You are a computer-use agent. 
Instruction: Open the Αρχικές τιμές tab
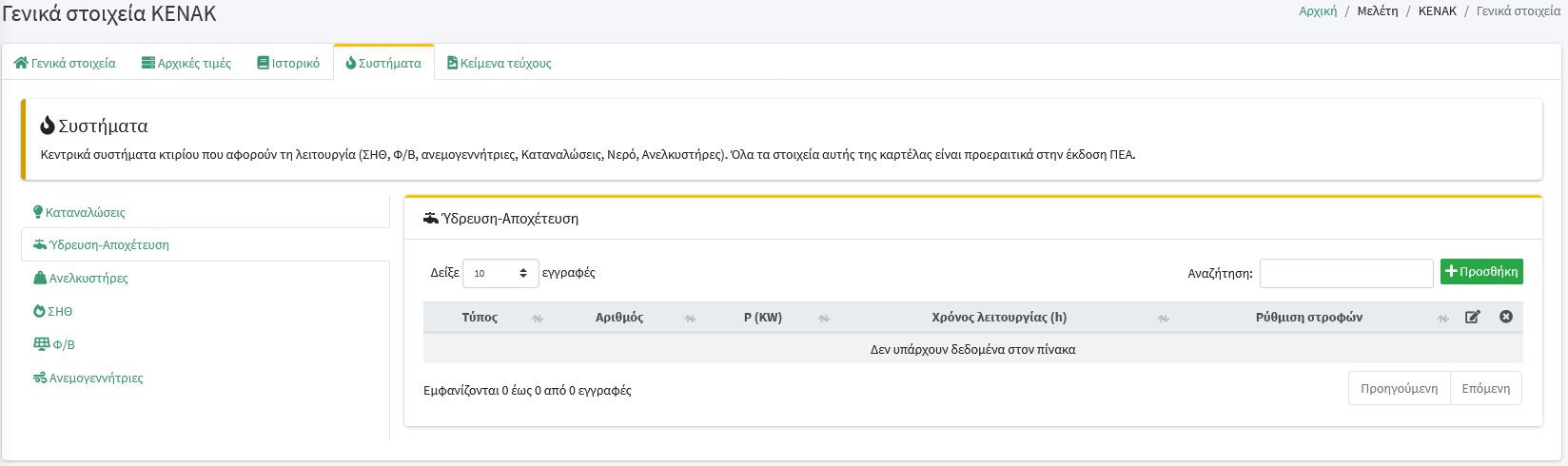186,63
